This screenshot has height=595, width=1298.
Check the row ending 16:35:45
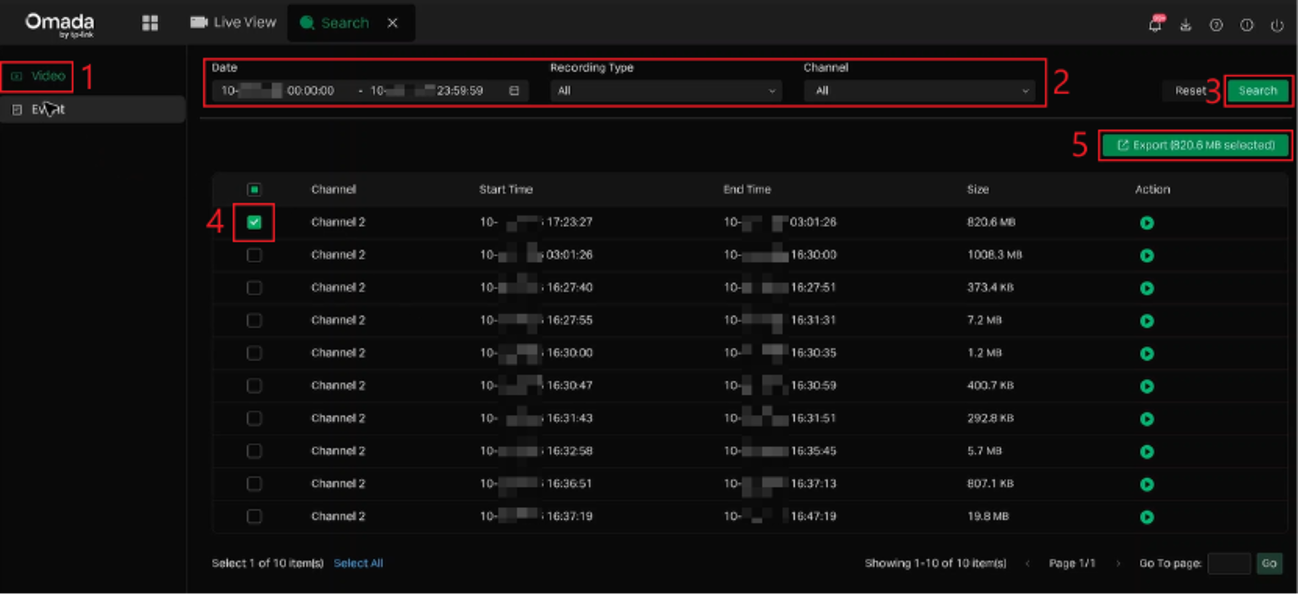[x=254, y=451]
